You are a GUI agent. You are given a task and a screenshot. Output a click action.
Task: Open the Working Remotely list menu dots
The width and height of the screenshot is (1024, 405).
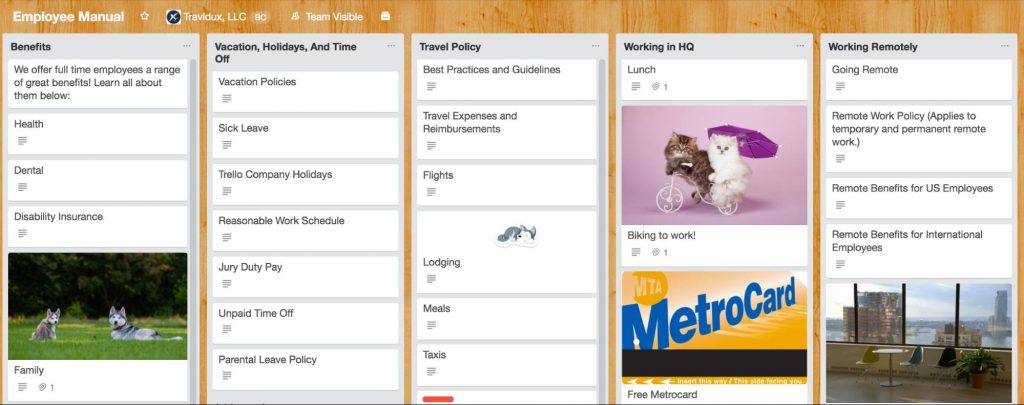coord(1004,46)
